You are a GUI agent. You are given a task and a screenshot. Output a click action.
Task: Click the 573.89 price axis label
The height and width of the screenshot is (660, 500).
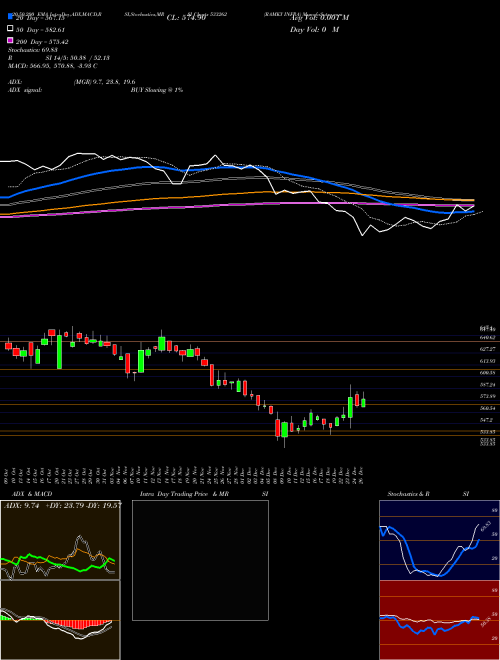(487, 396)
